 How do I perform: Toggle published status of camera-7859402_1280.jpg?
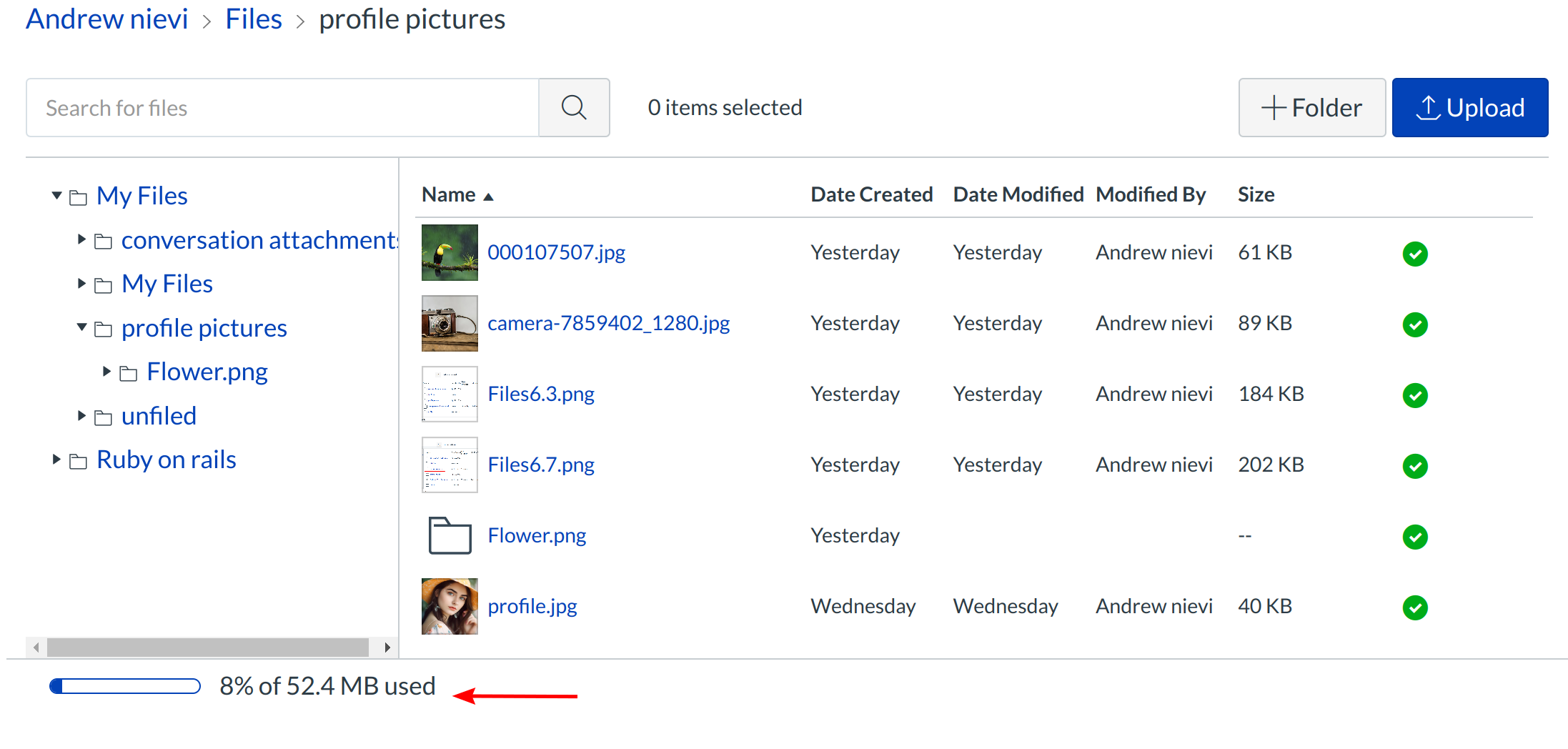point(1414,324)
